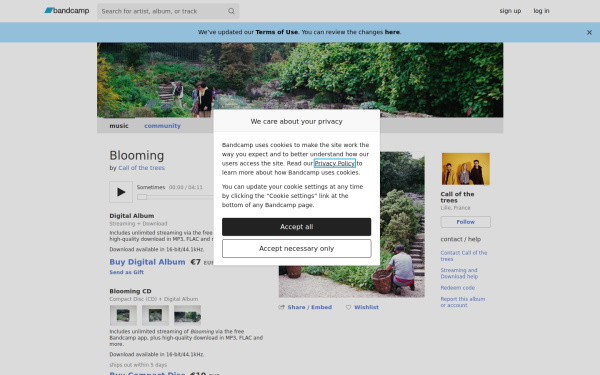The width and height of the screenshot is (600, 375).
Task: Click Accept all cookies button
Action: pyautogui.click(x=297, y=227)
